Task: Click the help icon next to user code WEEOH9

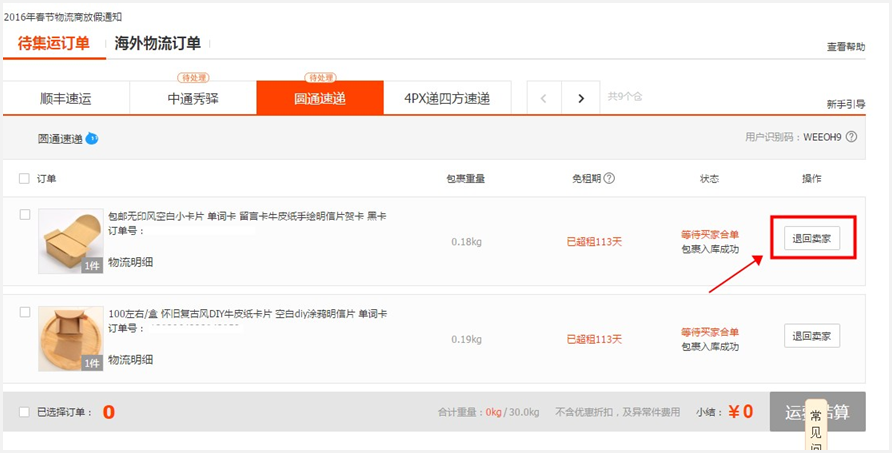Action: [x=851, y=137]
